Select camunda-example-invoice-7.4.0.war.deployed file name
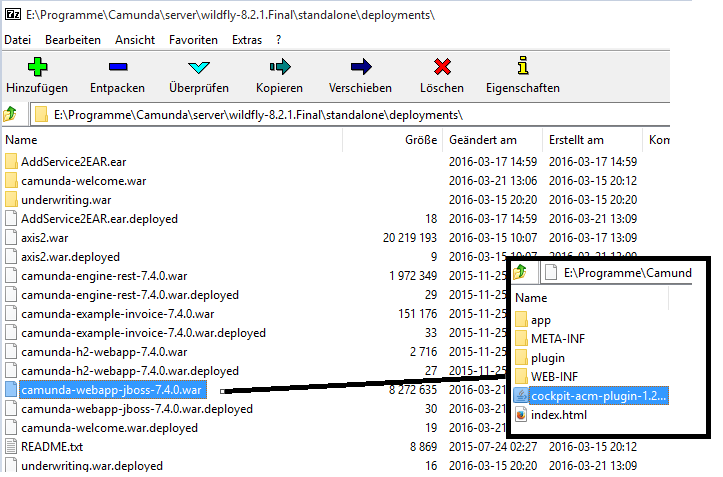The height and width of the screenshot is (477, 723). [143, 333]
